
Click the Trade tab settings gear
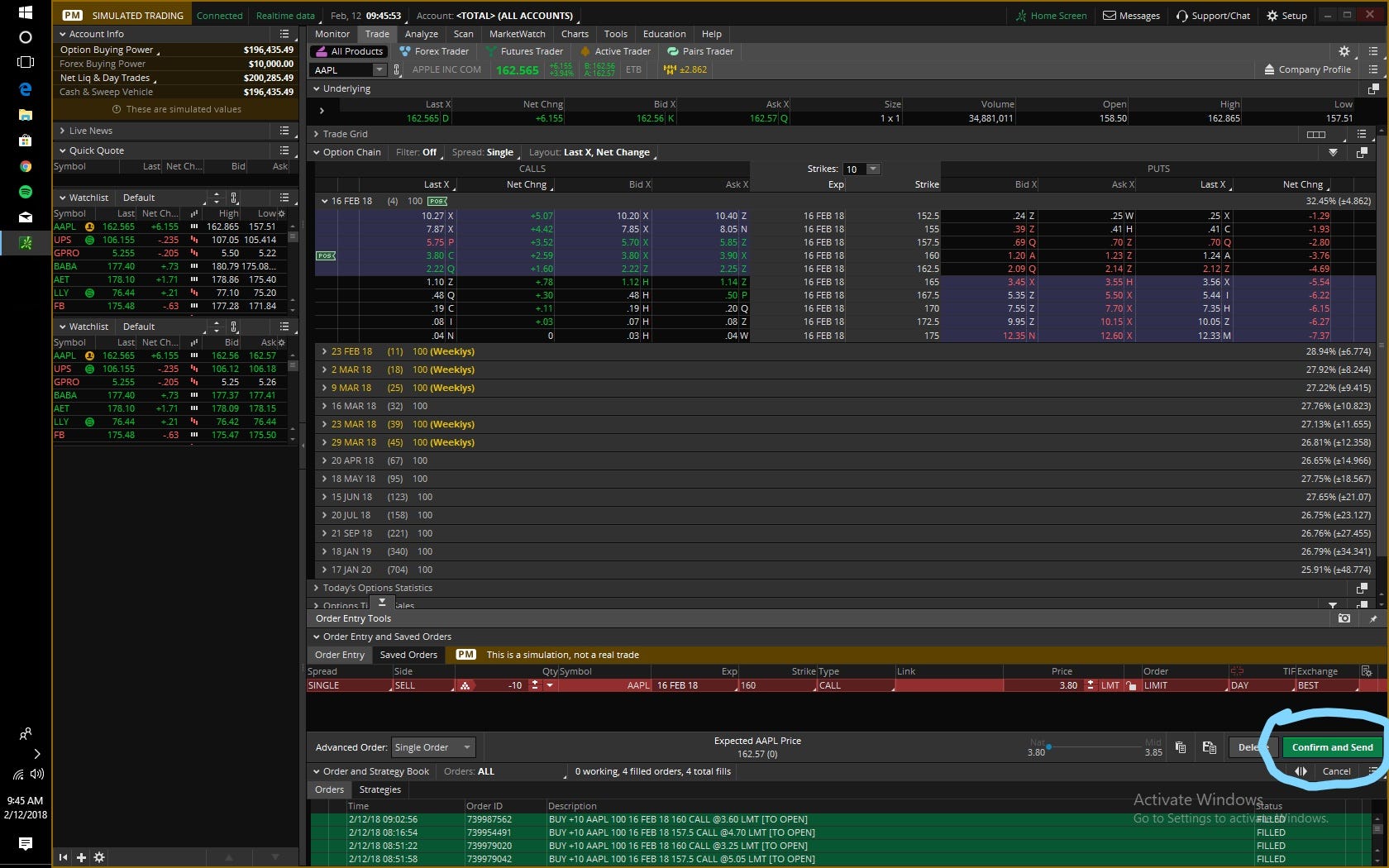1344,51
